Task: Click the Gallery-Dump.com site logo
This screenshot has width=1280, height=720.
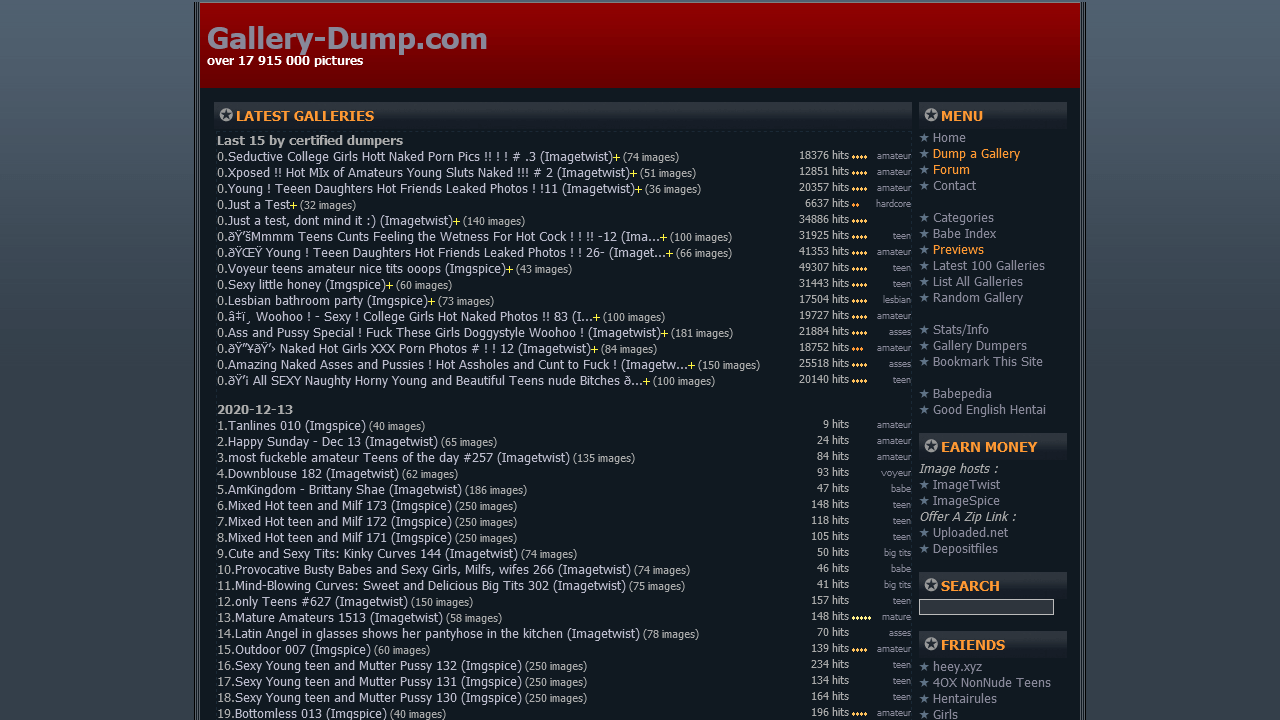Action: [346, 40]
